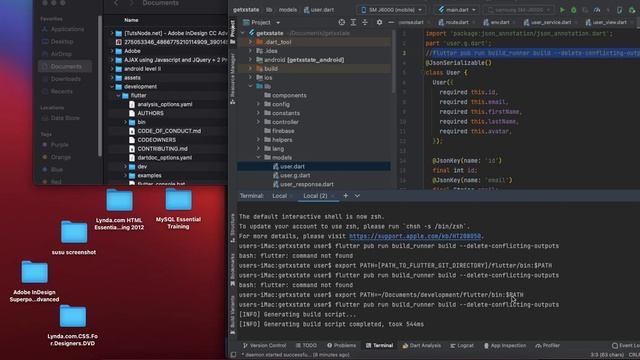Open main.dart run configuration dropdown
Screen dimensions: 640x360
tap(457, 10)
